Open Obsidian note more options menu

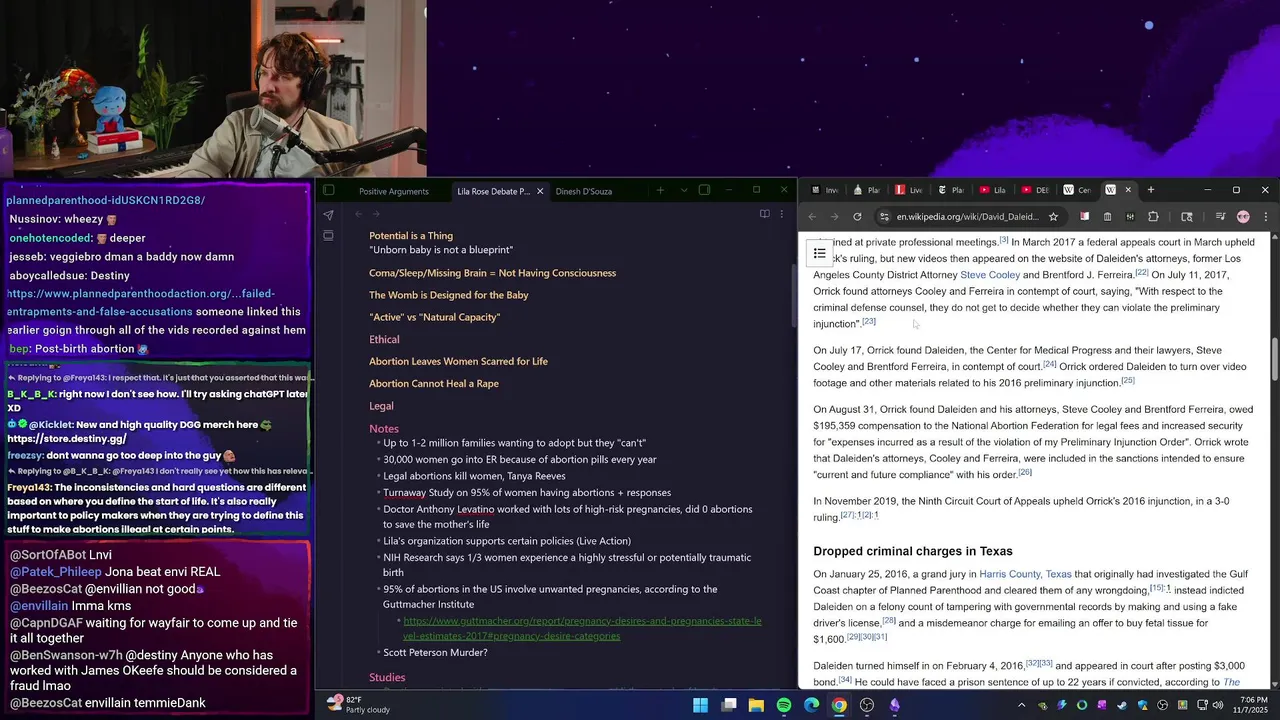point(781,214)
